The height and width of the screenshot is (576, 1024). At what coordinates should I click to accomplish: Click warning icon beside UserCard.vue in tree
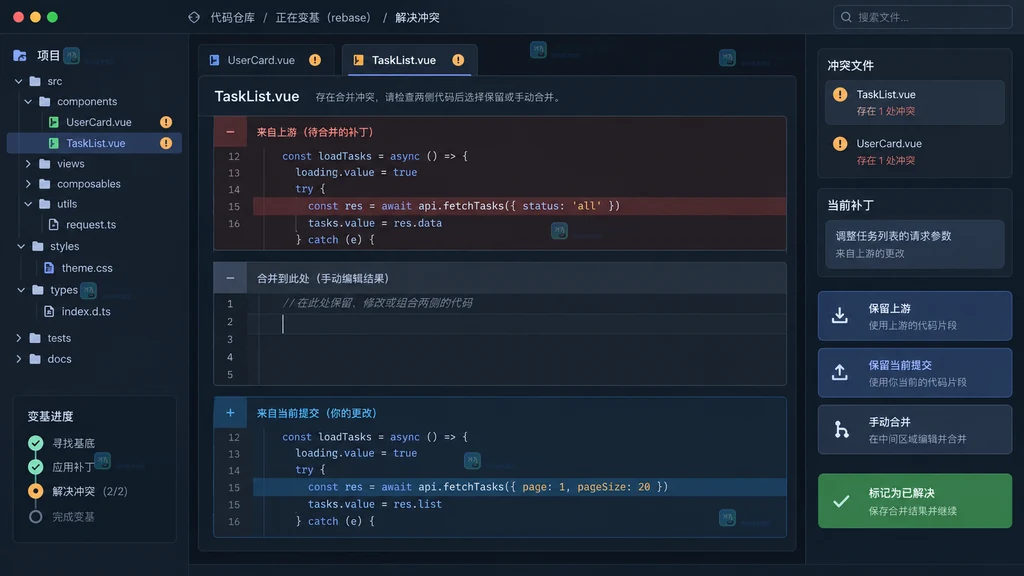[166, 122]
